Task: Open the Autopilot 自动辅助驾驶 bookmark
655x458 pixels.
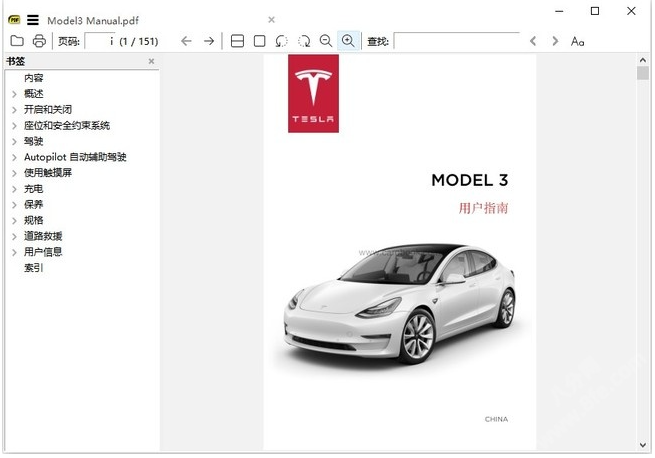Action: (x=75, y=157)
